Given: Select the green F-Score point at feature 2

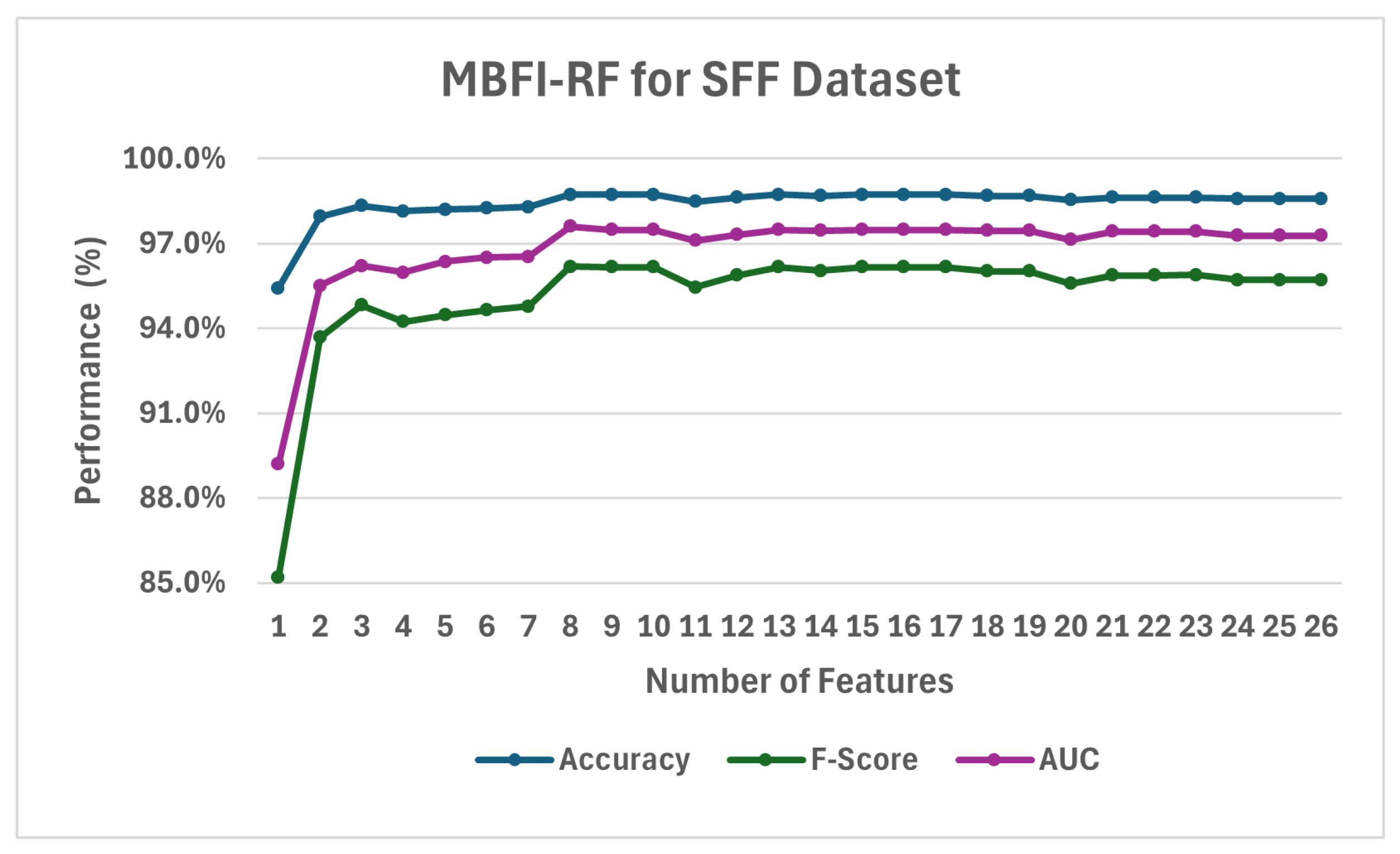Looking at the screenshot, I should [x=320, y=337].
